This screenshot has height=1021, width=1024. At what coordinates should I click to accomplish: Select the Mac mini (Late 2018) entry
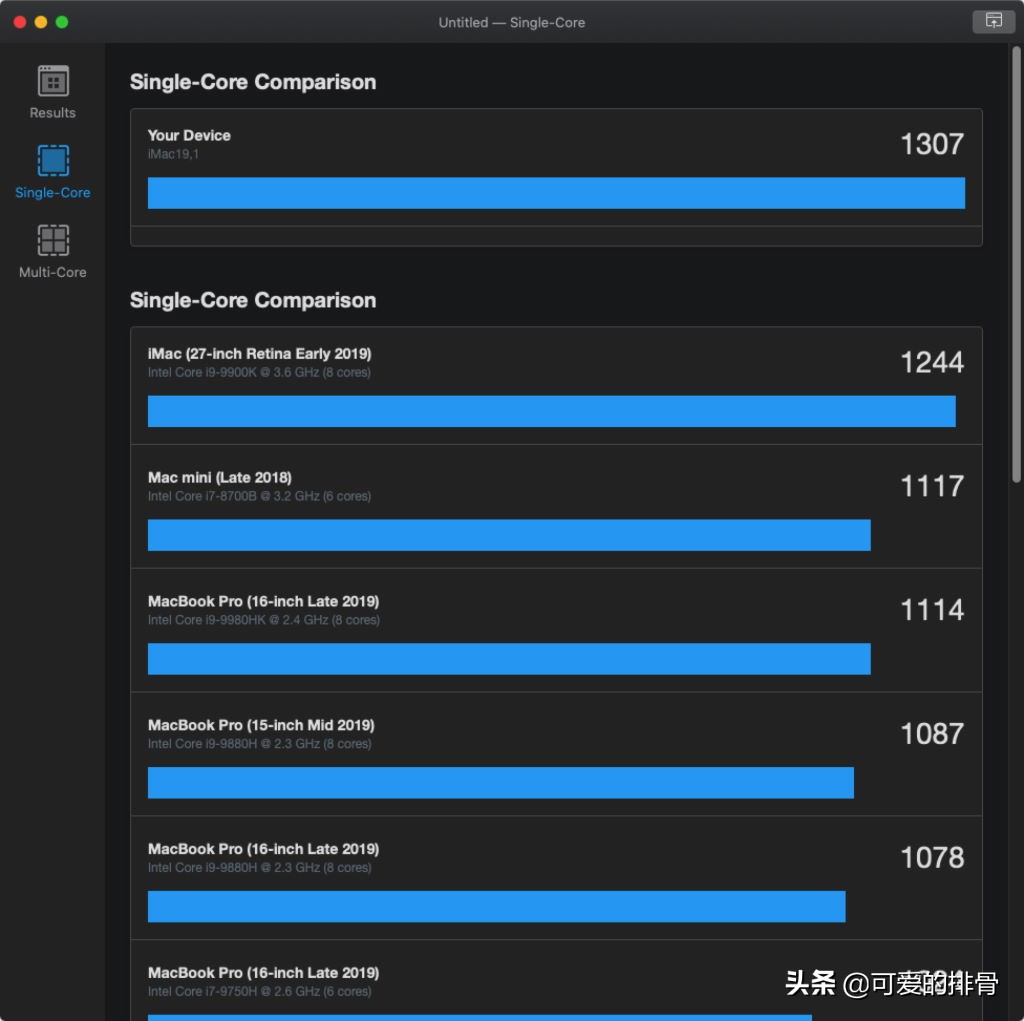click(220, 478)
